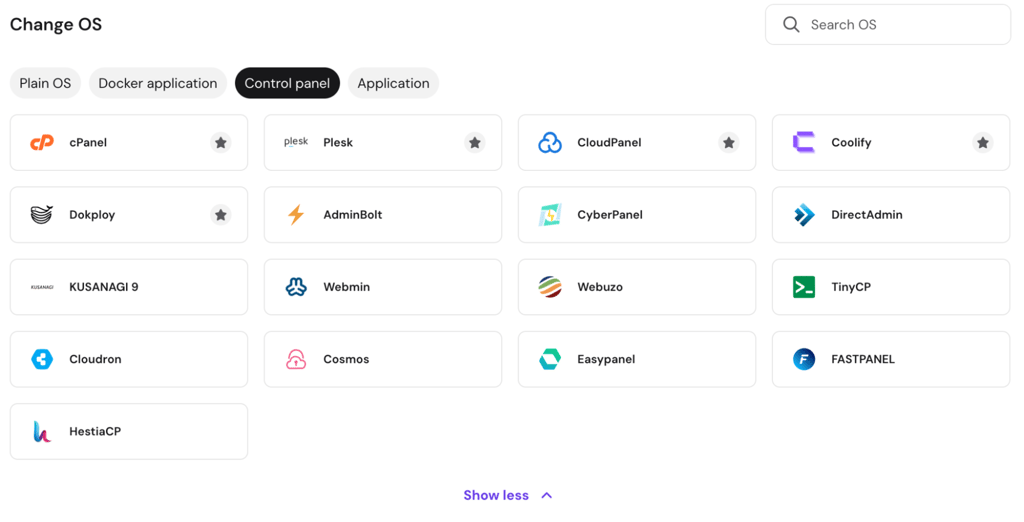Select the Webmin label text

347,287
